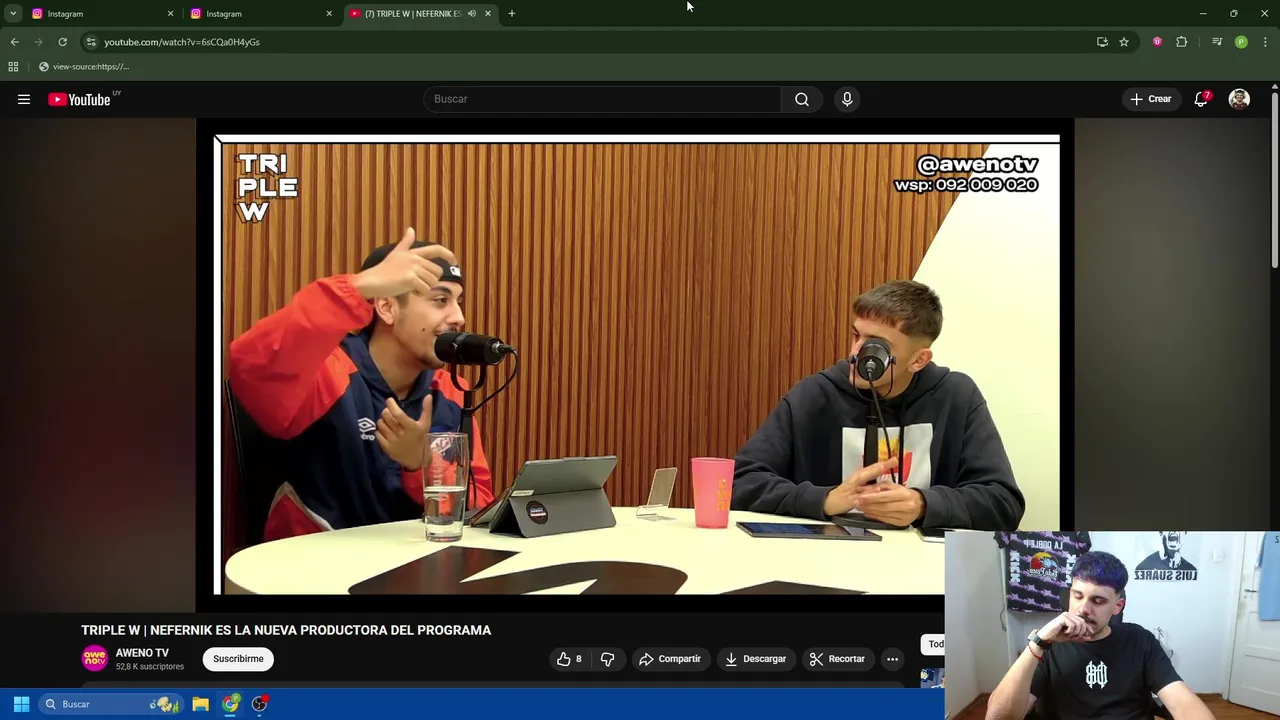Open File Explorer from the taskbar
This screenshot has height=720, width=1280.
tap(200, 704)
